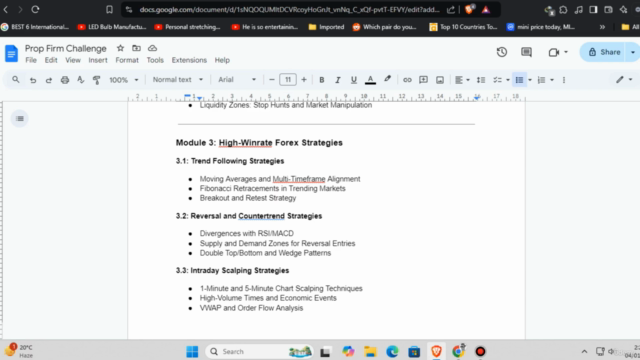The width and height of the screenshot is (640, 360).
Task: Click the taskbar Search box
Action: (260, 351)
